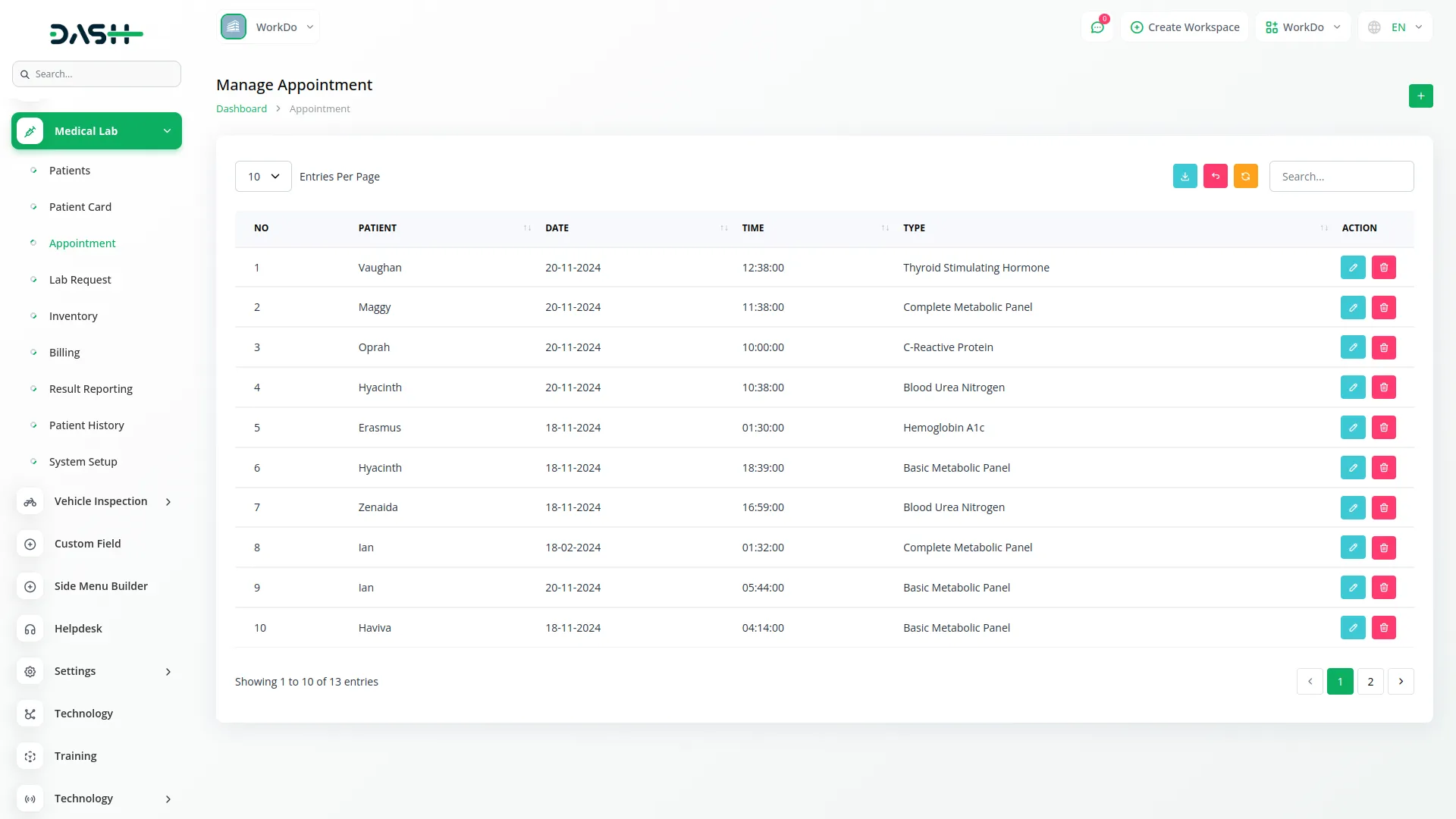Screen dimensions: 1456x819
Task: Go to Patient History menu item
Action: coord(86,425)
